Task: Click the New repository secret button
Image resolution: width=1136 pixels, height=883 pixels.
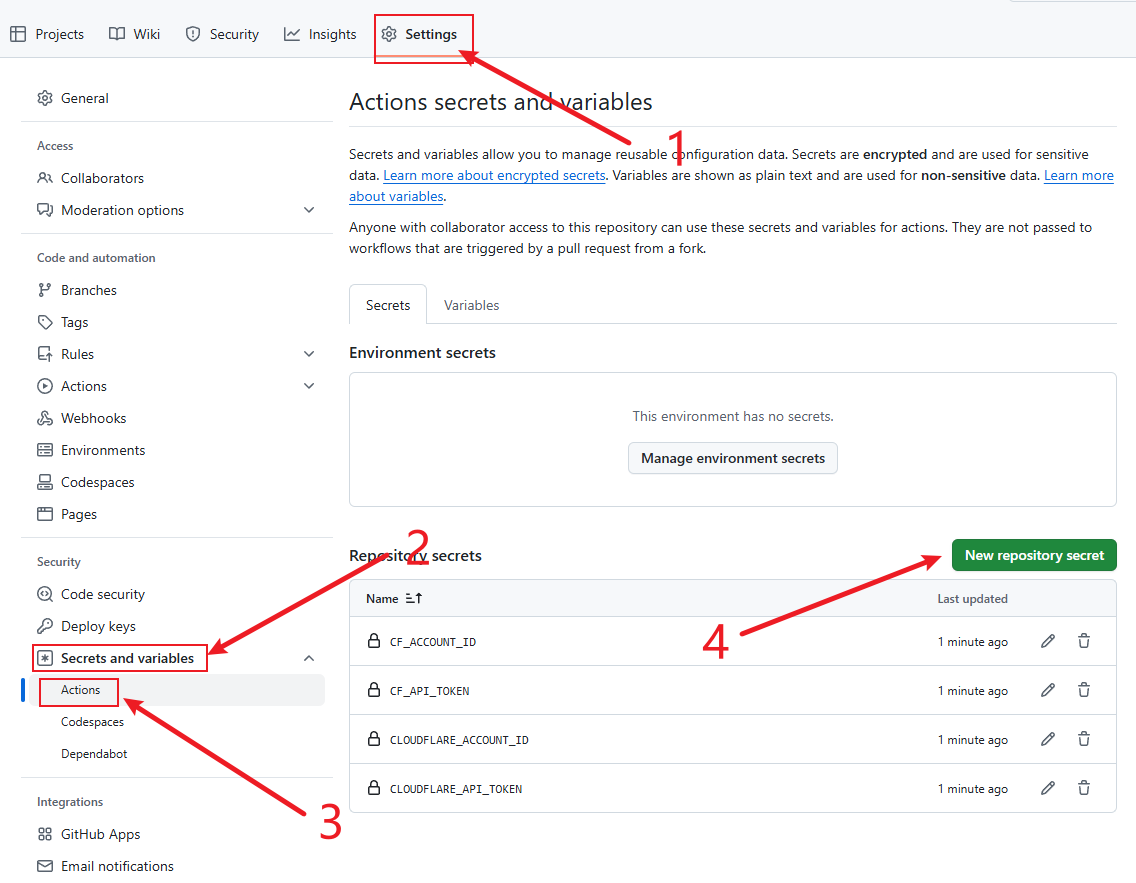Action: click(1034, 555)
